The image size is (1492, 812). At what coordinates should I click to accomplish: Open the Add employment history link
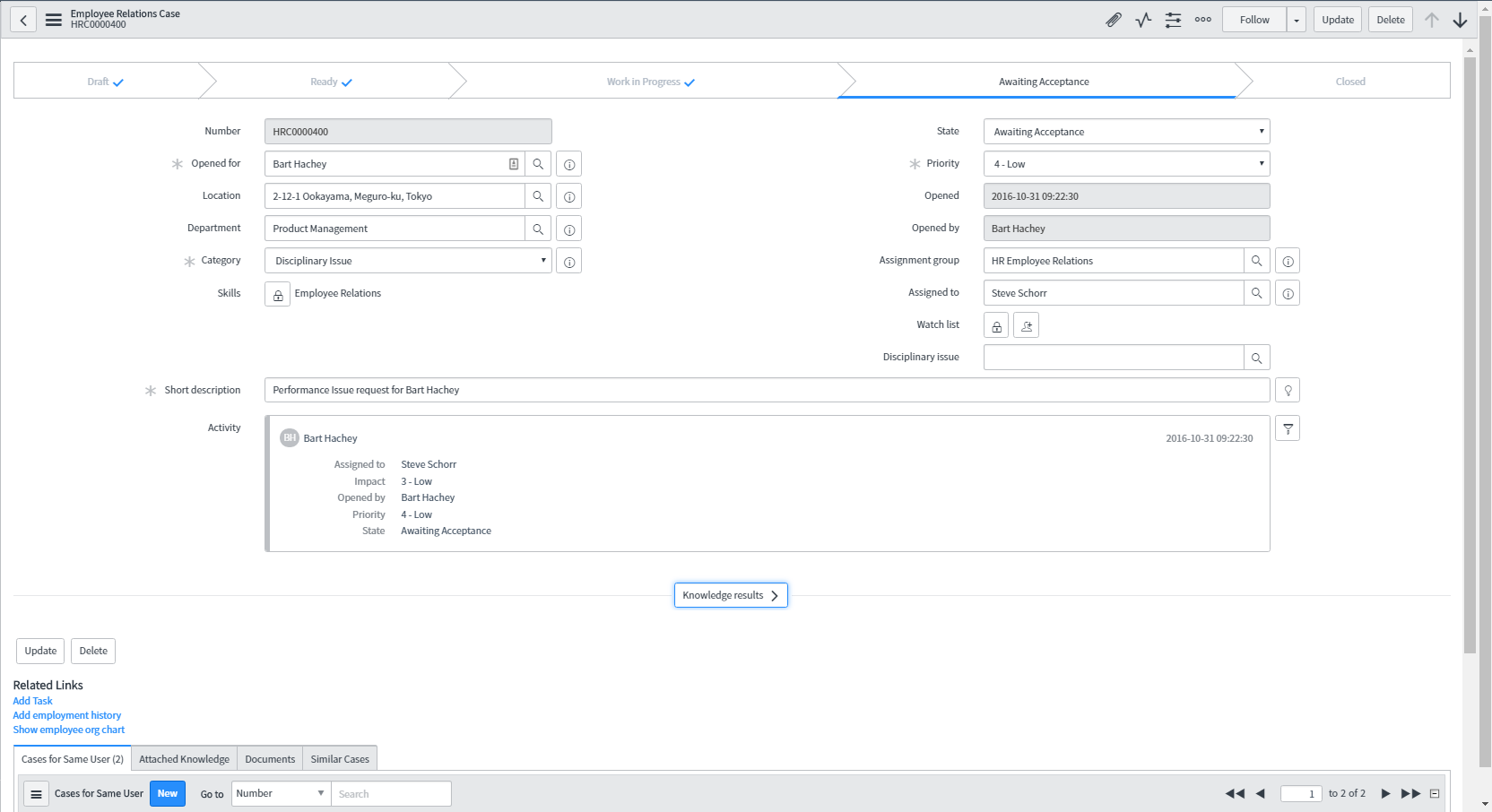pos(66,715)
